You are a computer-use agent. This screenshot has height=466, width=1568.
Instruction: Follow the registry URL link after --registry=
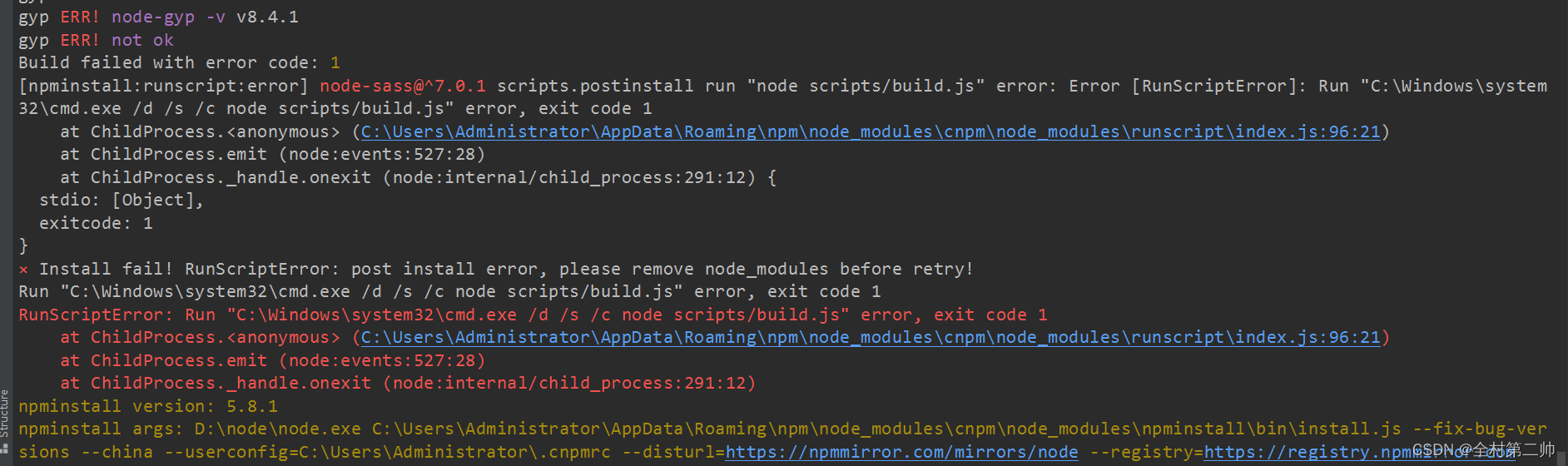pyautogui.click(x=1307, y=452)
